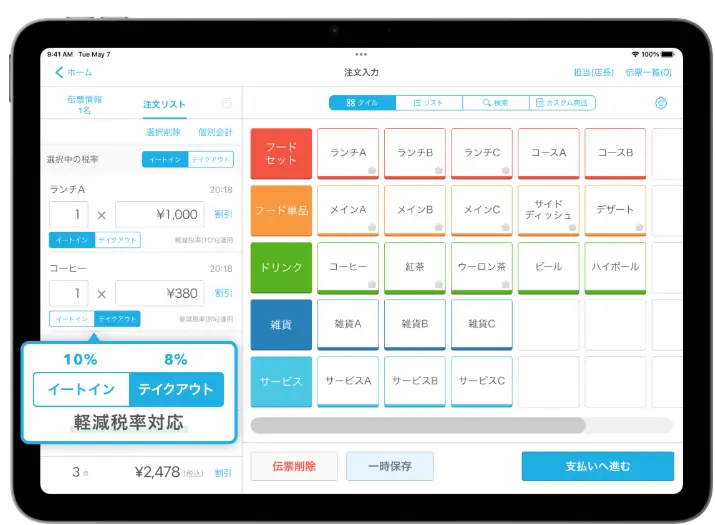The width and height of the screenshot is (715, 525).
Task: Open the note icon beside 注文リスト
Action: (x=226, y=103)
